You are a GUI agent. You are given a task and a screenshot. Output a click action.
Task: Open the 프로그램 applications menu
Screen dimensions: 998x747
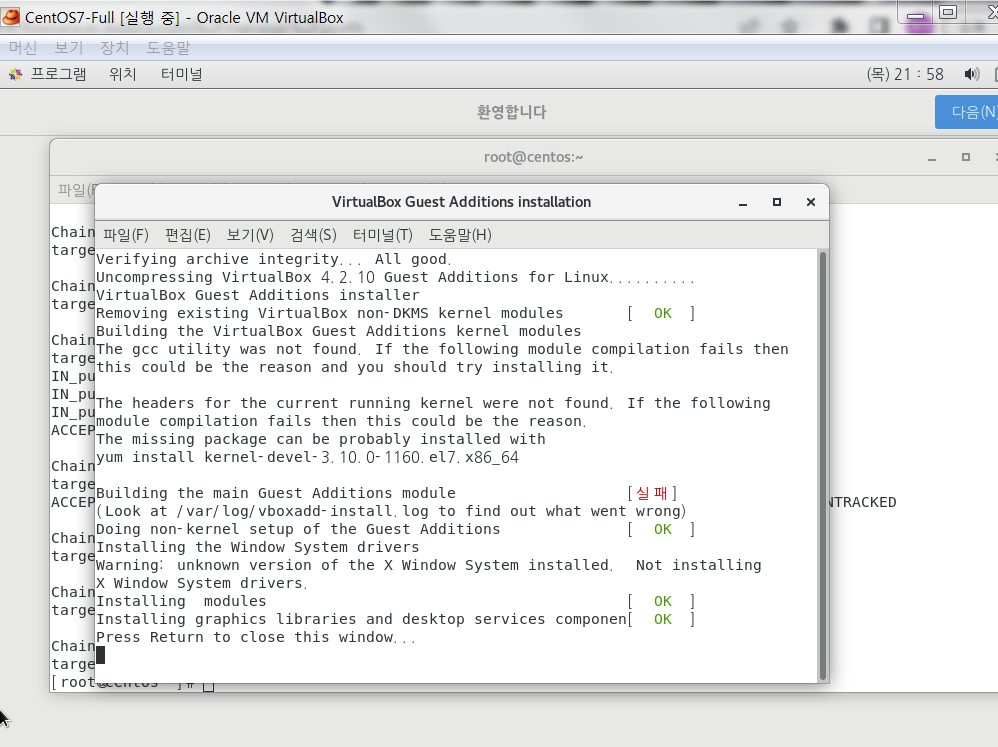click(59, 74)
